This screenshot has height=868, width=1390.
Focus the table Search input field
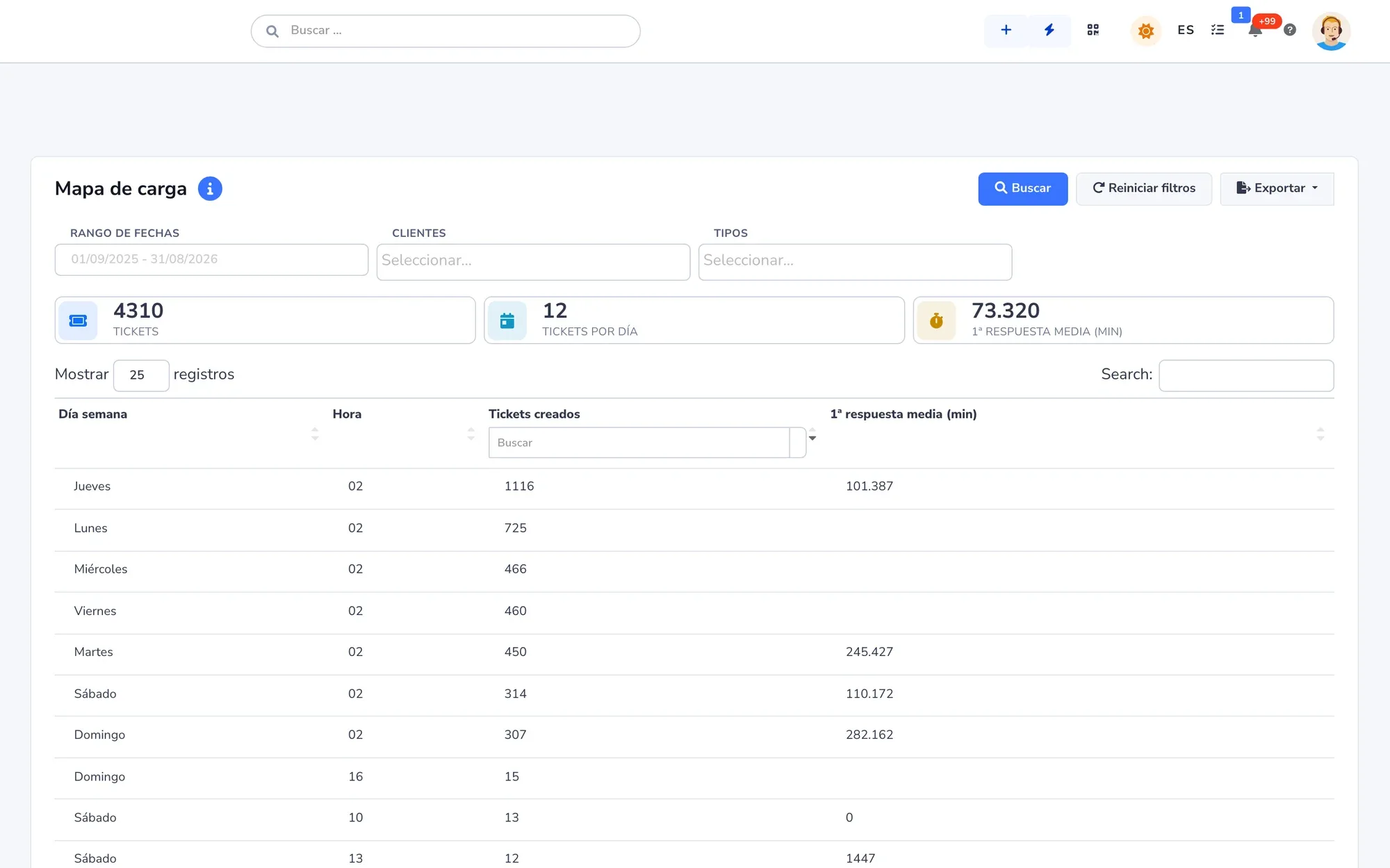pos(1246,375)
